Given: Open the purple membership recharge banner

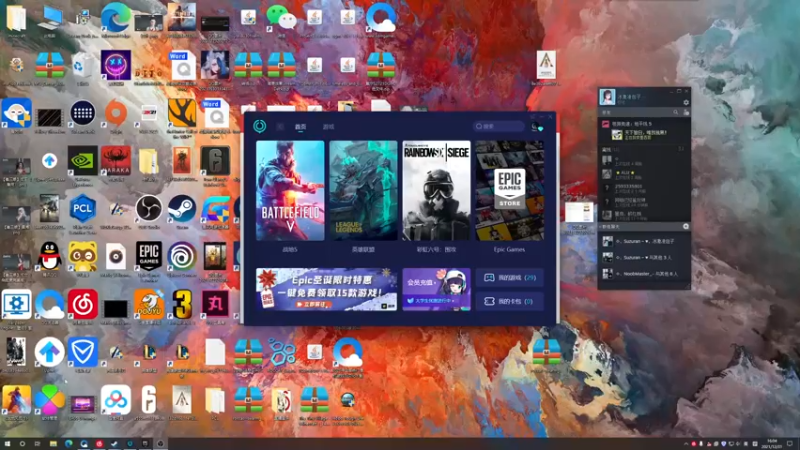Looking at the screenshot, I should pos(437,289).
